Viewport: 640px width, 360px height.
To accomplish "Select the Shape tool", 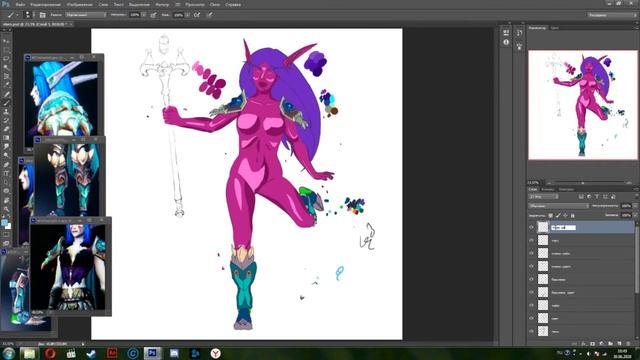I will click(6, 191).
